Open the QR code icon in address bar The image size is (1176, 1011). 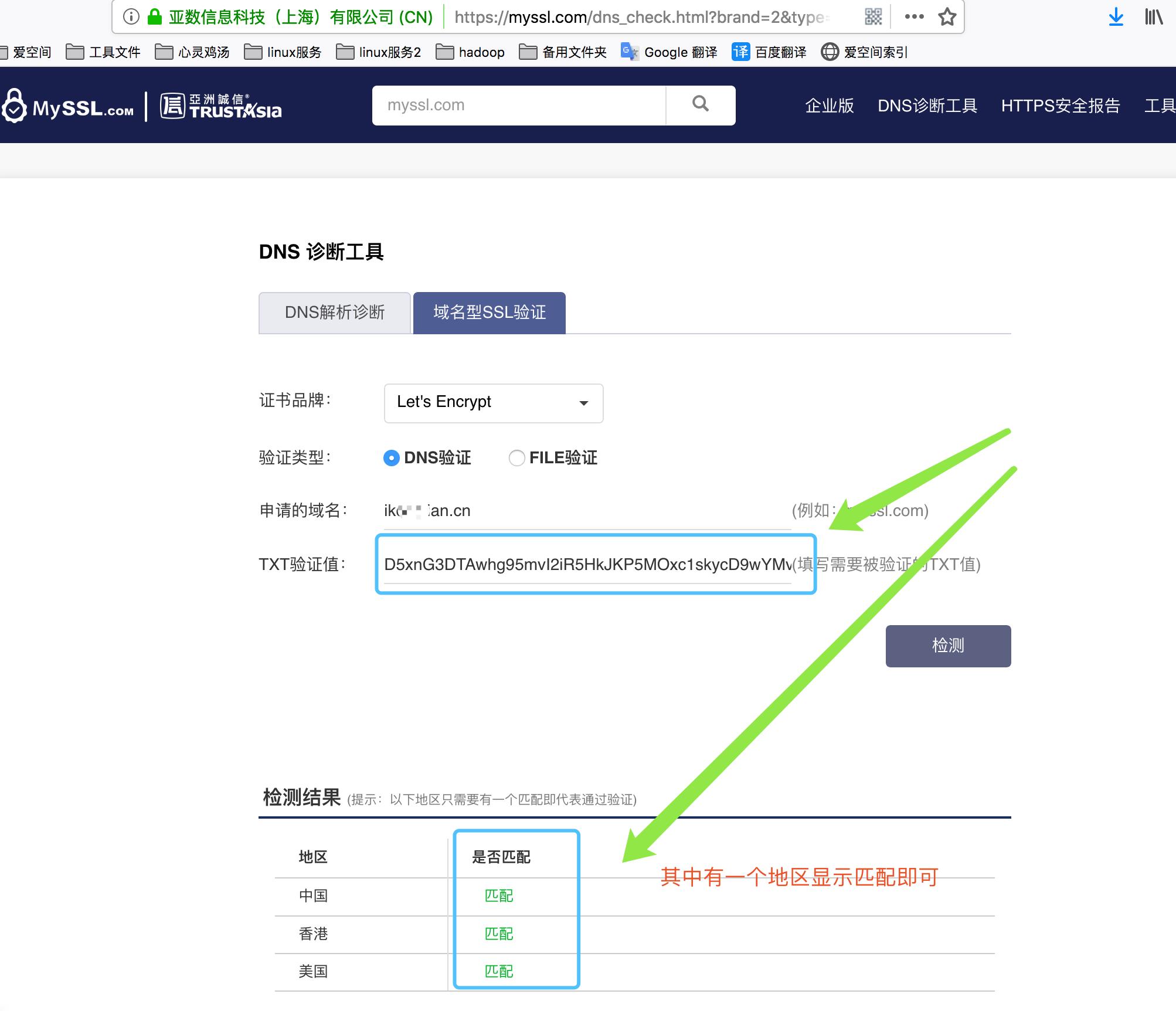(x=873, y=17)
